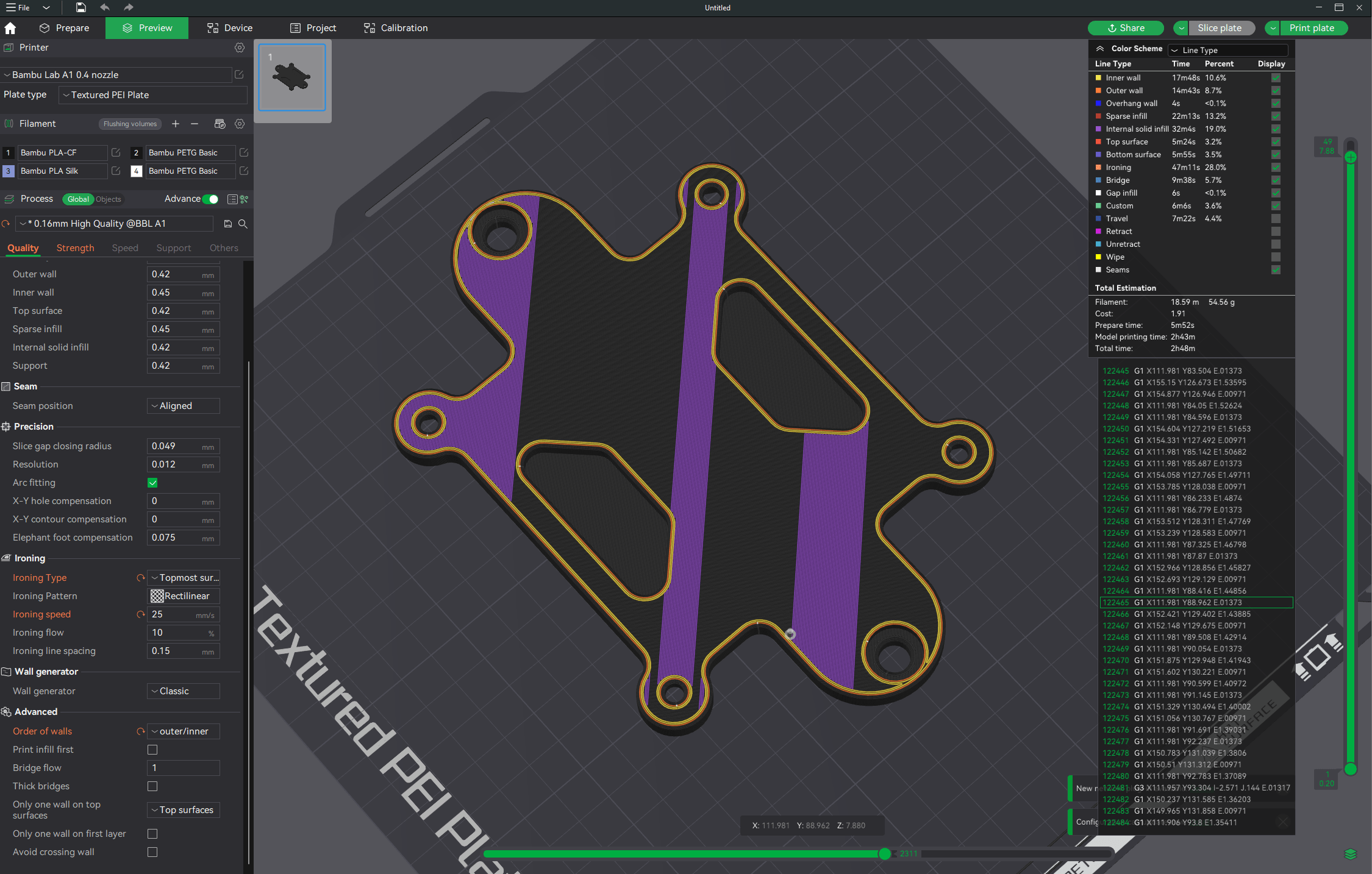This screenshot has width=1372, height=874.
Task: Open printer settings gear icon
Action: pos(240,48)
